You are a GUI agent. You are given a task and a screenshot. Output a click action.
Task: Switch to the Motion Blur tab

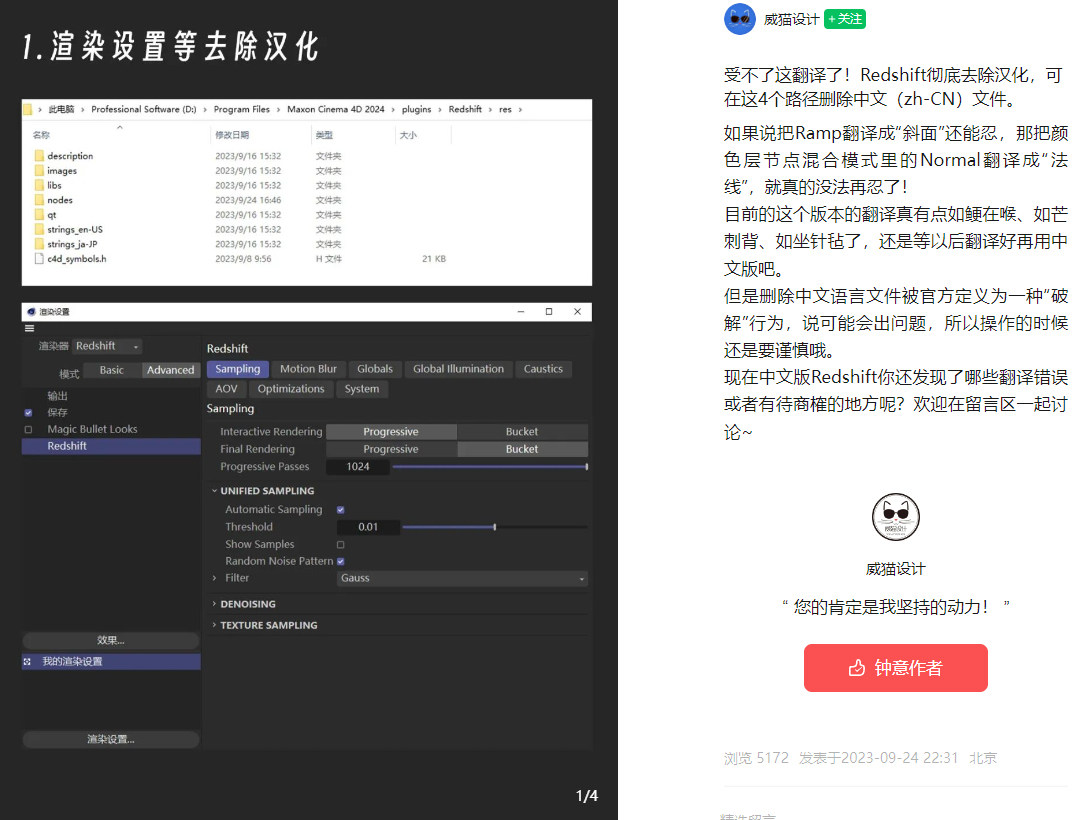(x=308, y=369)
